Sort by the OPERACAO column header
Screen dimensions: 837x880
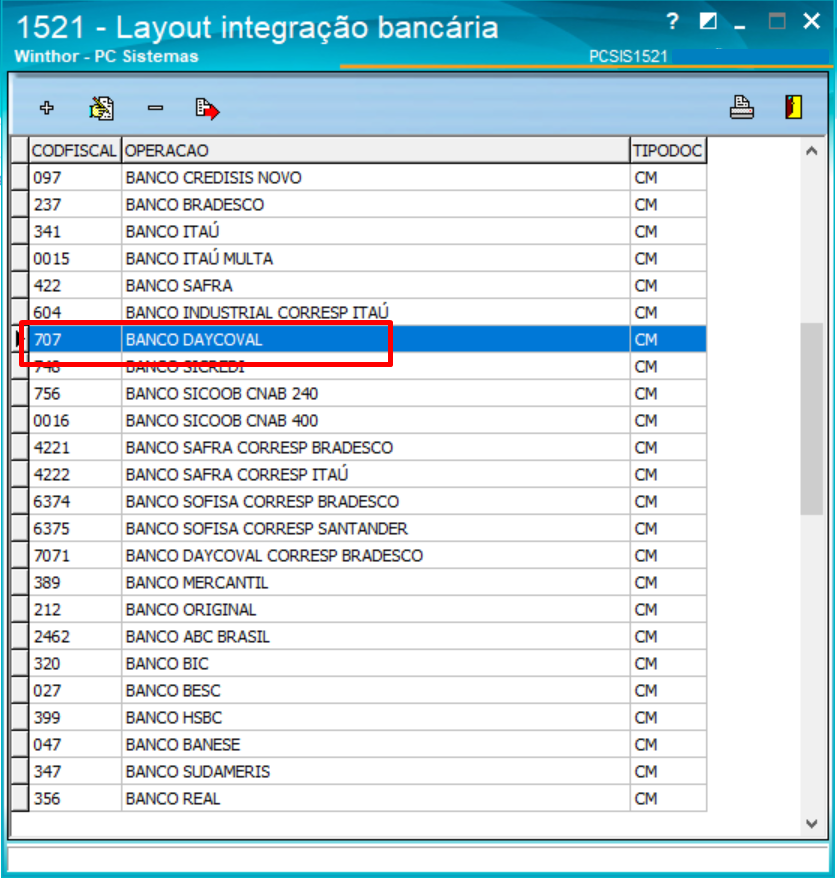(x=376, y=150)
